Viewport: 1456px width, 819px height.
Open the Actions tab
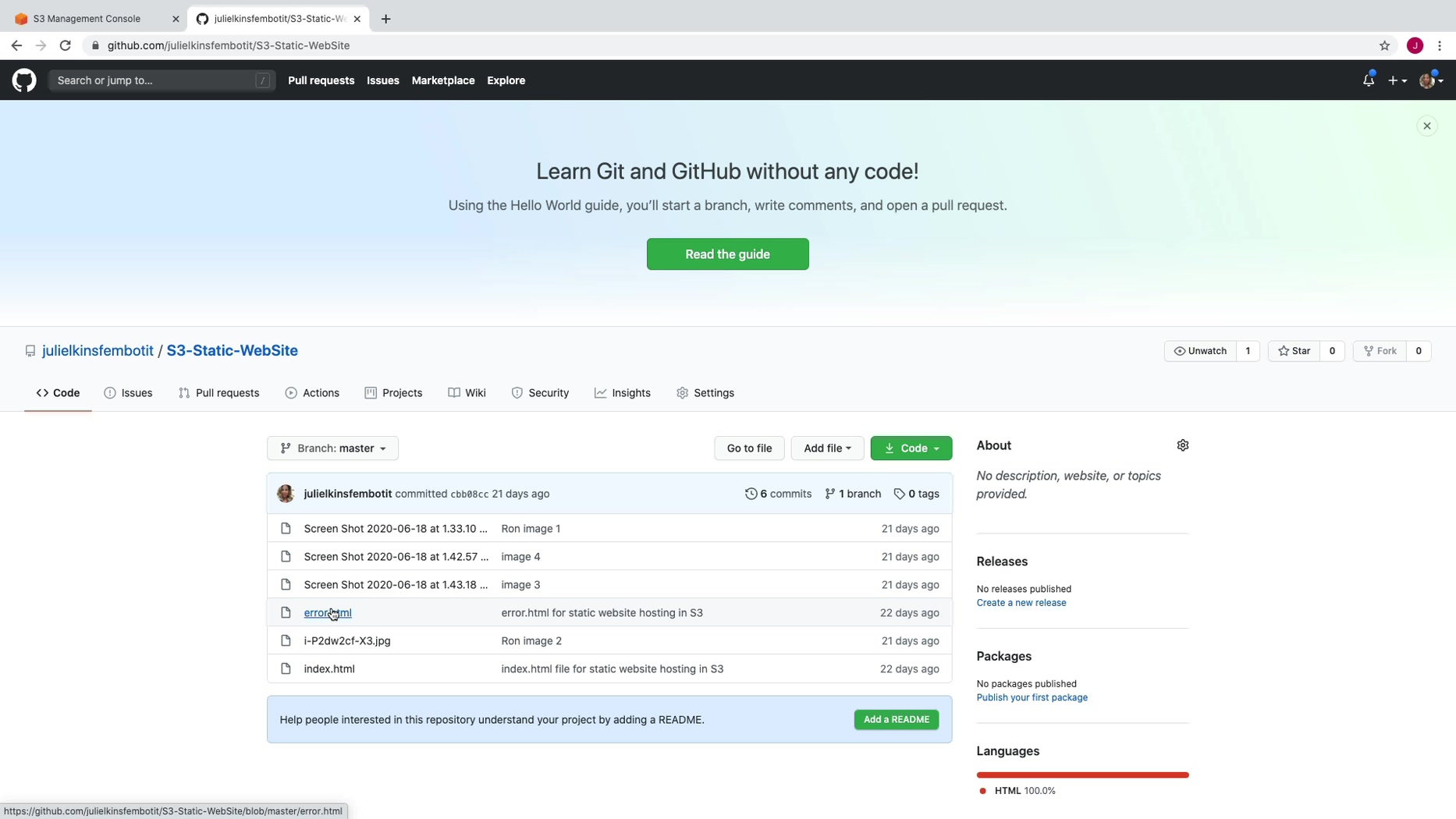312,393
